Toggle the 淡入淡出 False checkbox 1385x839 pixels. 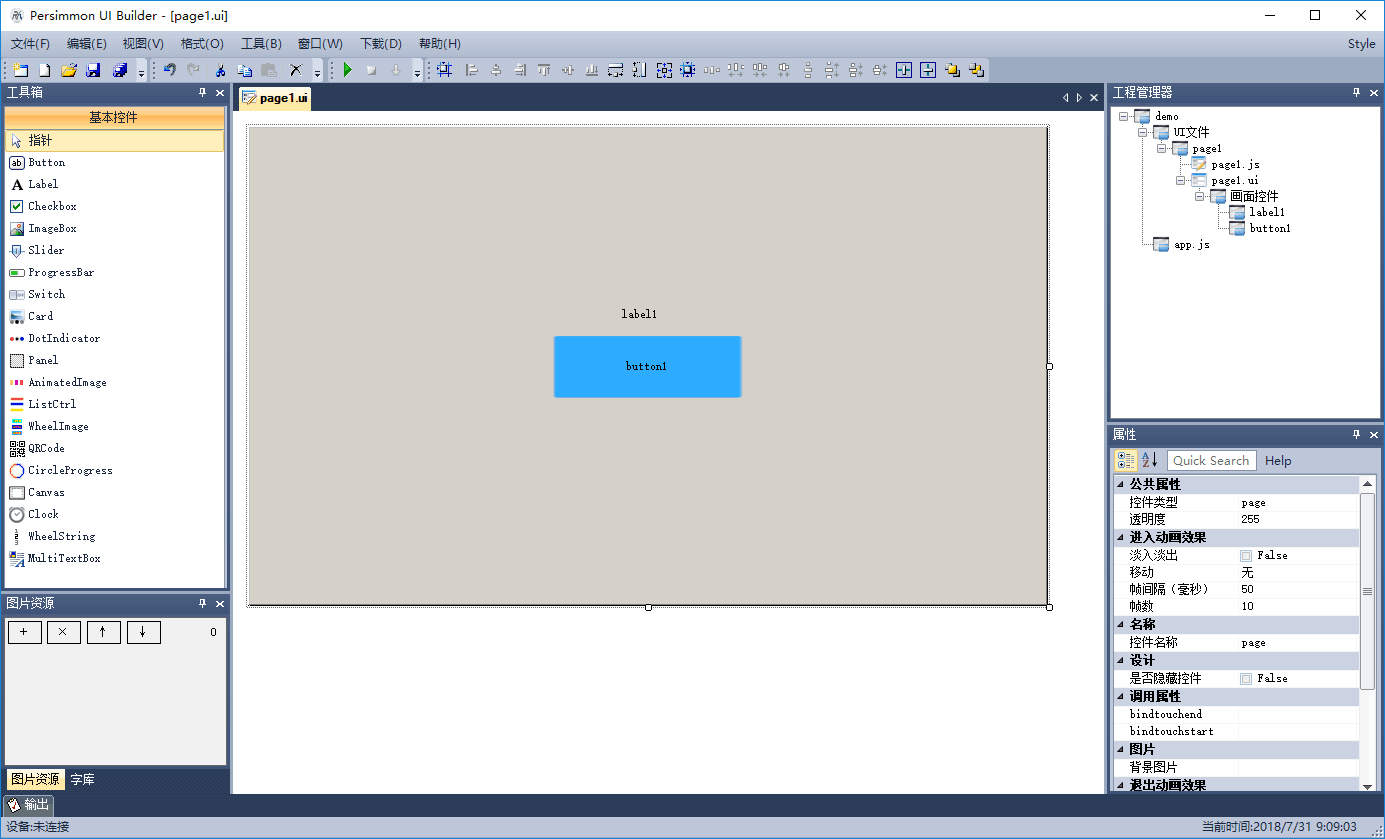tap(1246, 555)
